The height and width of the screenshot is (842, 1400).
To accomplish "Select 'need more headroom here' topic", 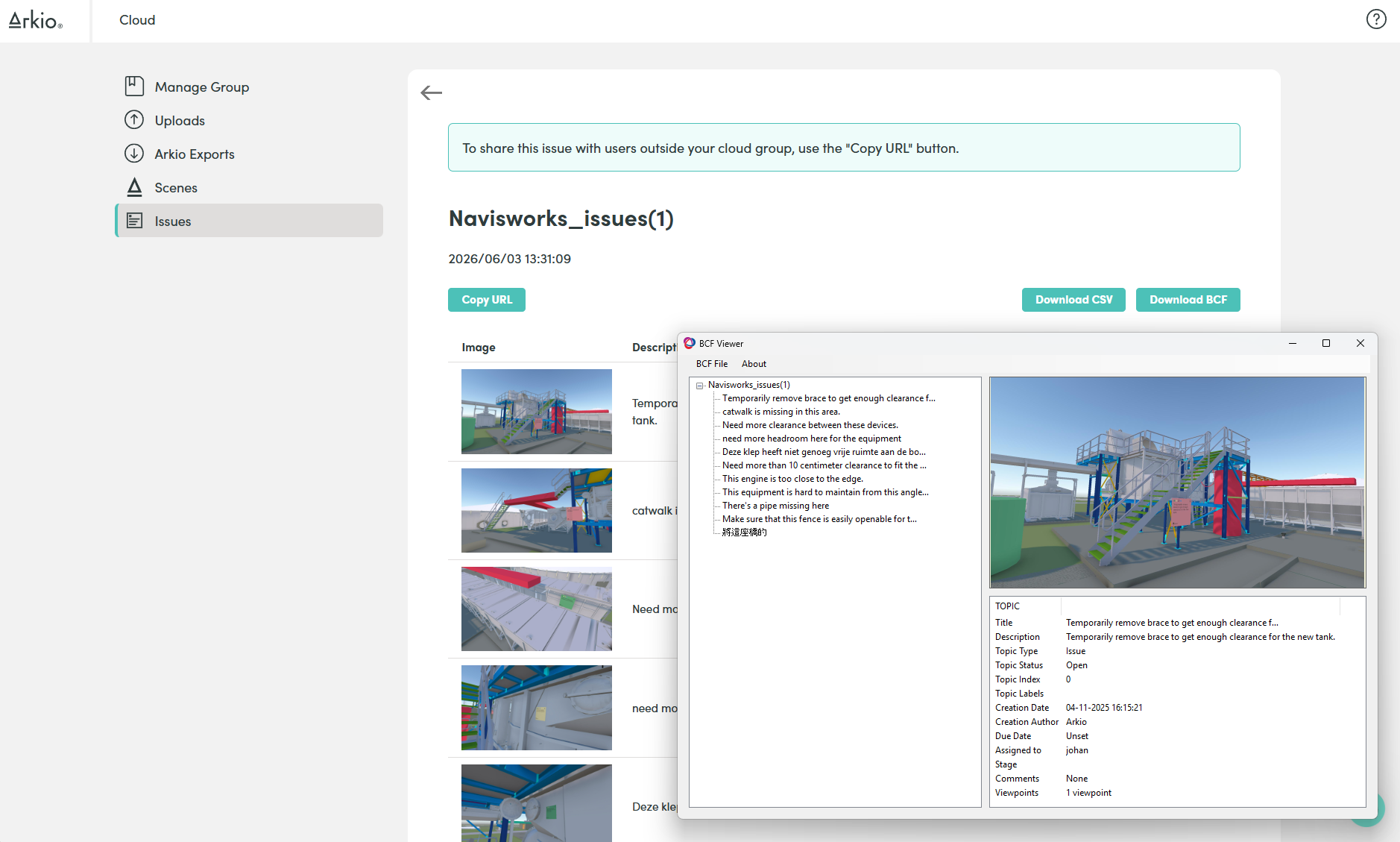I will tap(811, 439).
